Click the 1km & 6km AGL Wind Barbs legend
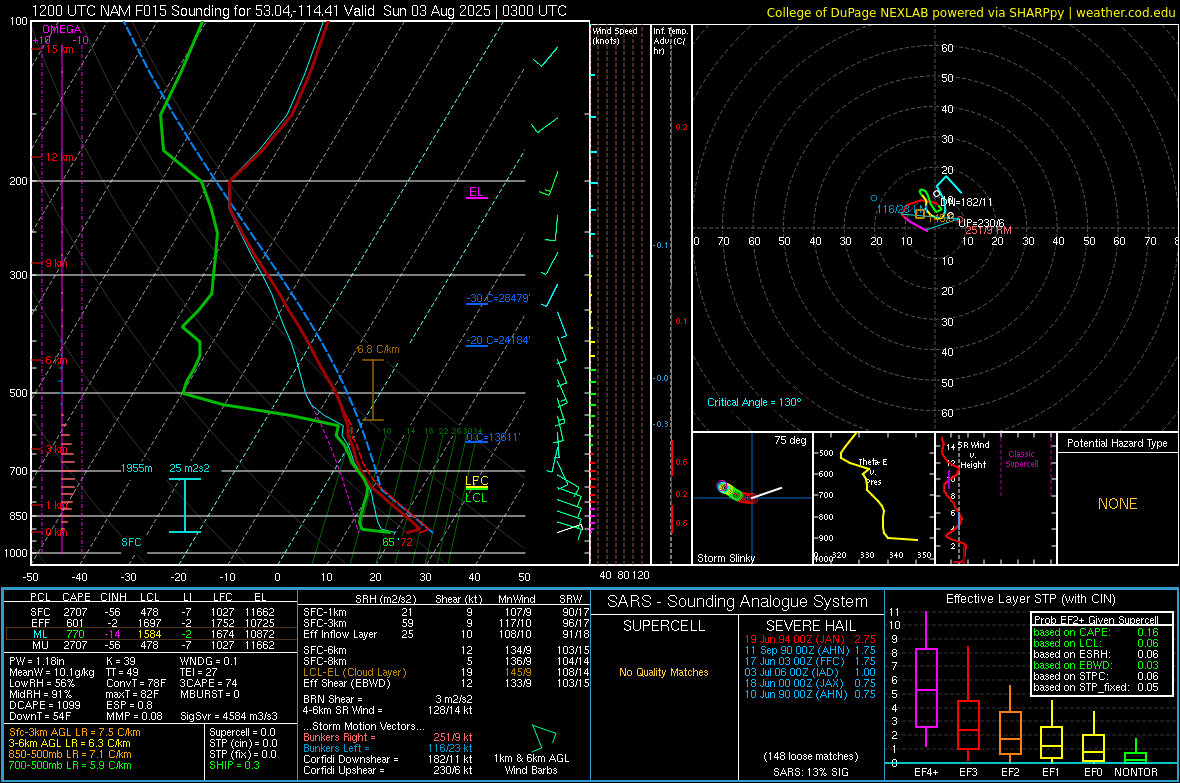The height and width of the screenshot is (783, 1180). click(x=531, y=764)
